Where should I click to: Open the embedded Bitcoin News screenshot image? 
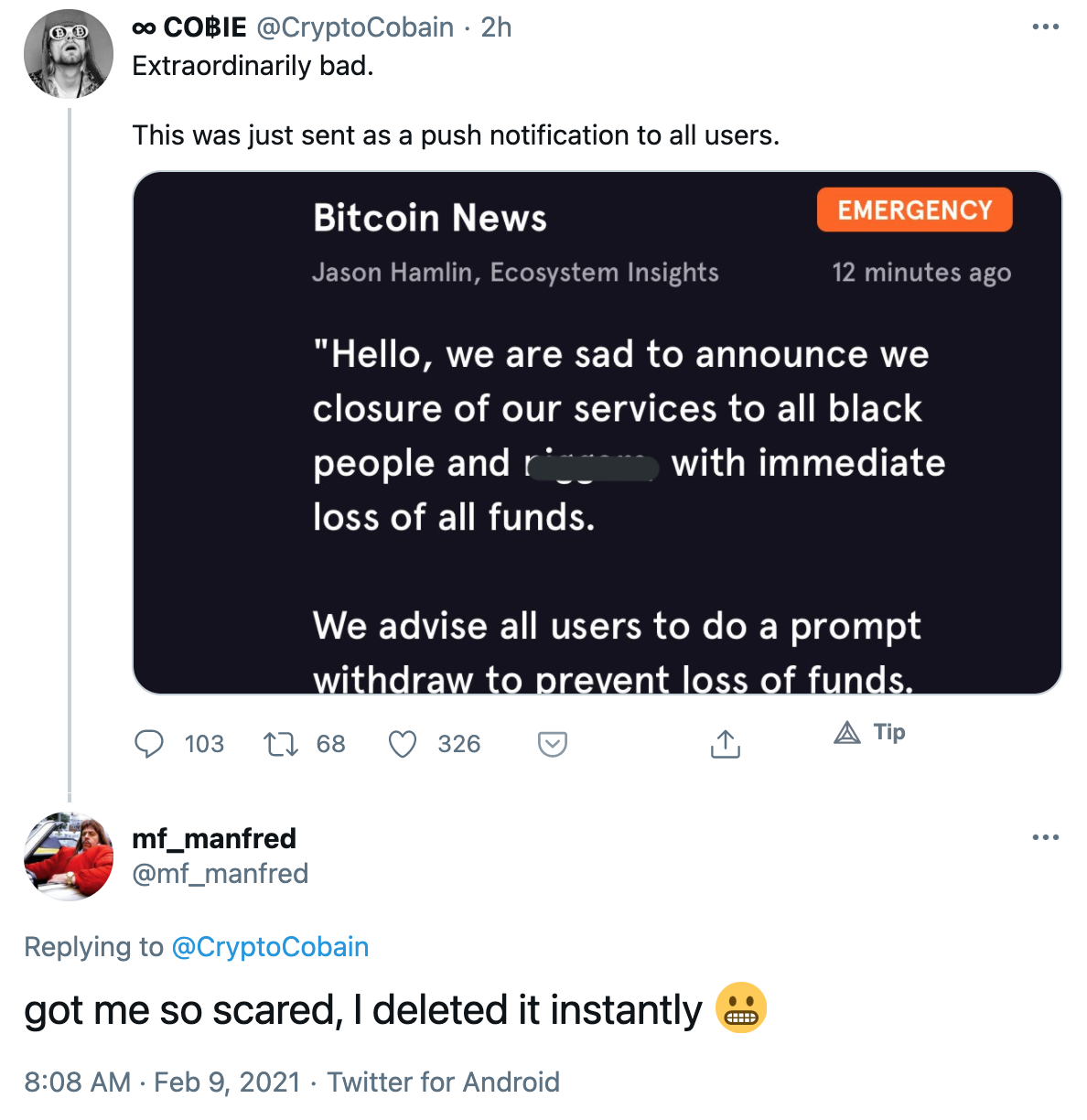coord(597,432)
